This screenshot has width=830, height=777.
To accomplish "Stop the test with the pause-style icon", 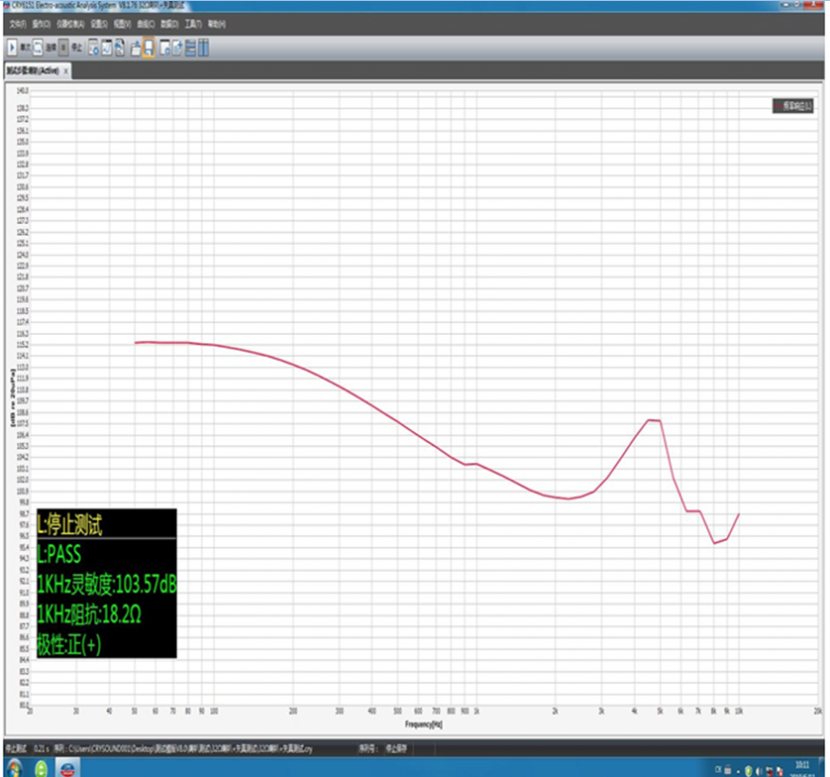I will coord(63,48).
